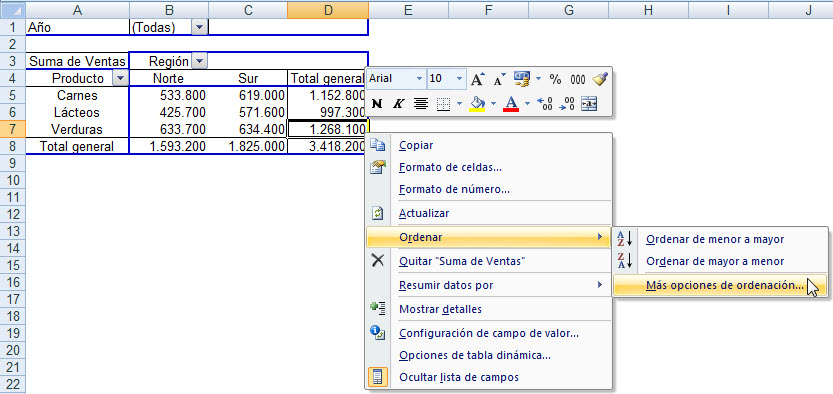Open the borders dropdown arrow
The height and width of the screenshot is (394, 833).
[459, 104]
